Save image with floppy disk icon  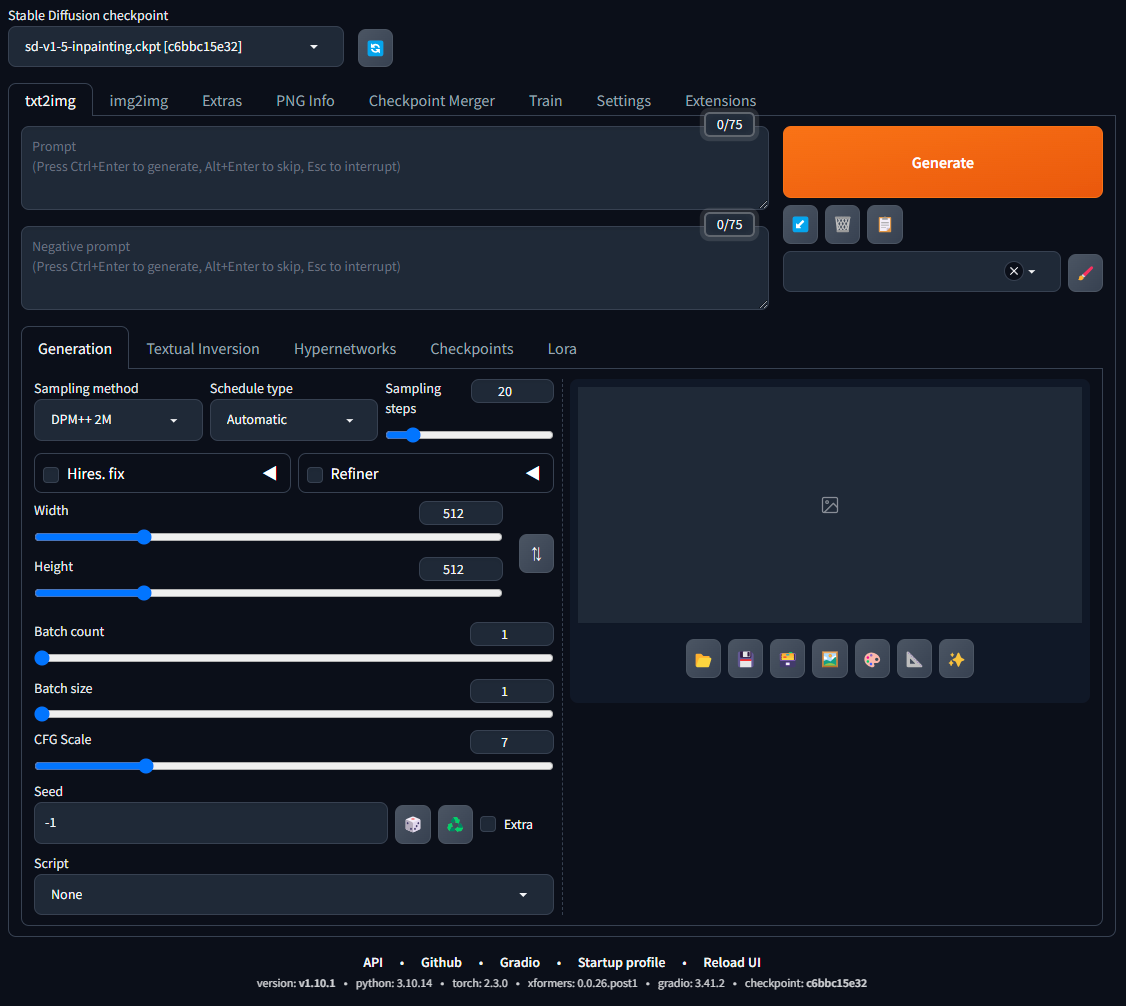click(x=745, y=659)
